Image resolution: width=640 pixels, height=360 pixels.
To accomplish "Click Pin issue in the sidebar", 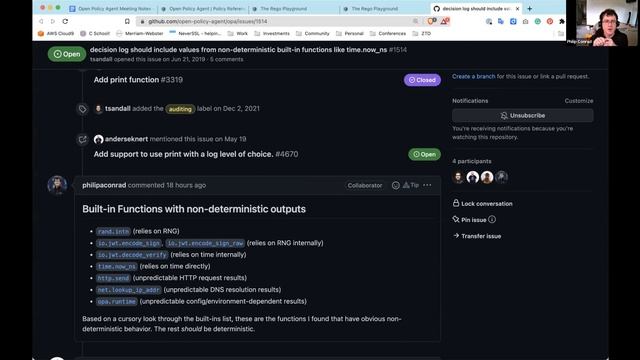I will 469,220.
